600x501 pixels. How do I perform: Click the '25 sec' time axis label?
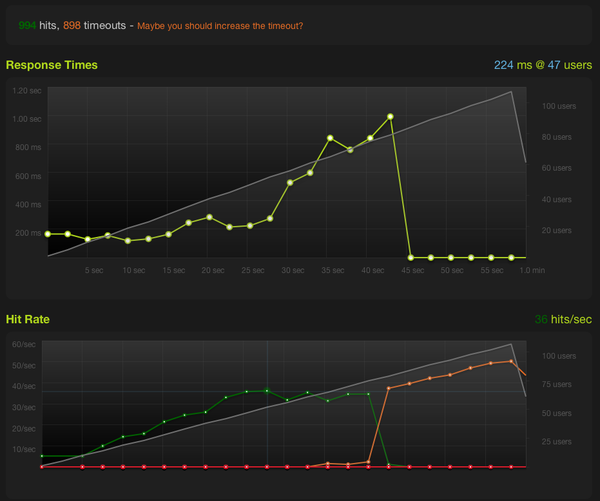(253, 270)
